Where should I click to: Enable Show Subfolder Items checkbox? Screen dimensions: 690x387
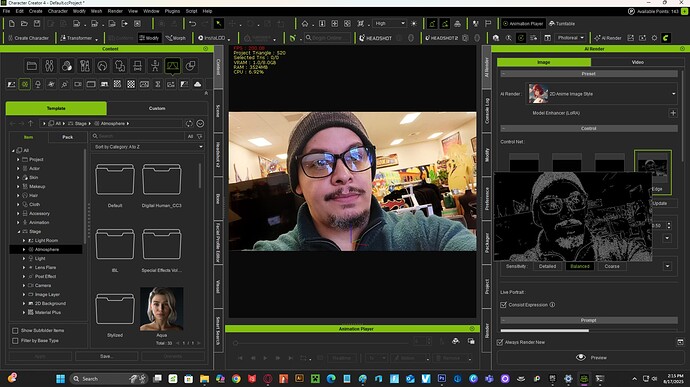pyautogui.click(x=15, y=331)
